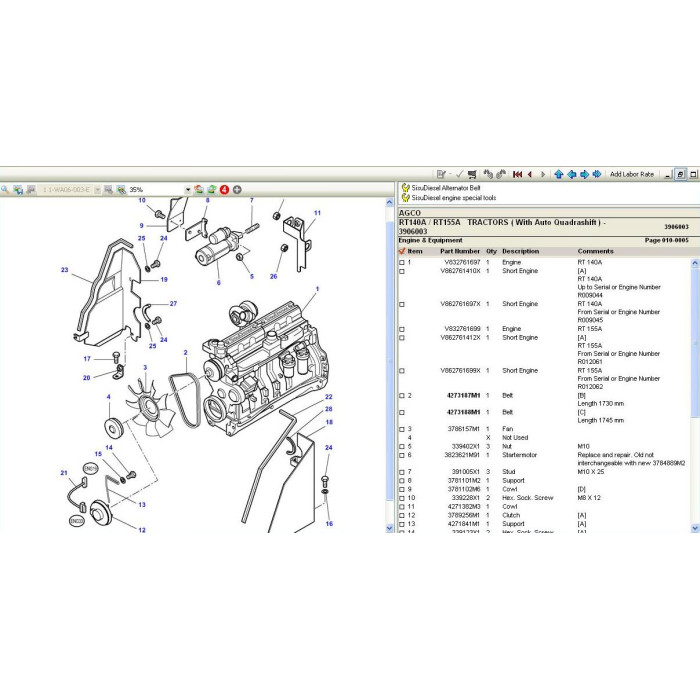Click the blue up arrow icon
Screen dimensions: 700x700
(x=558, y=174)
